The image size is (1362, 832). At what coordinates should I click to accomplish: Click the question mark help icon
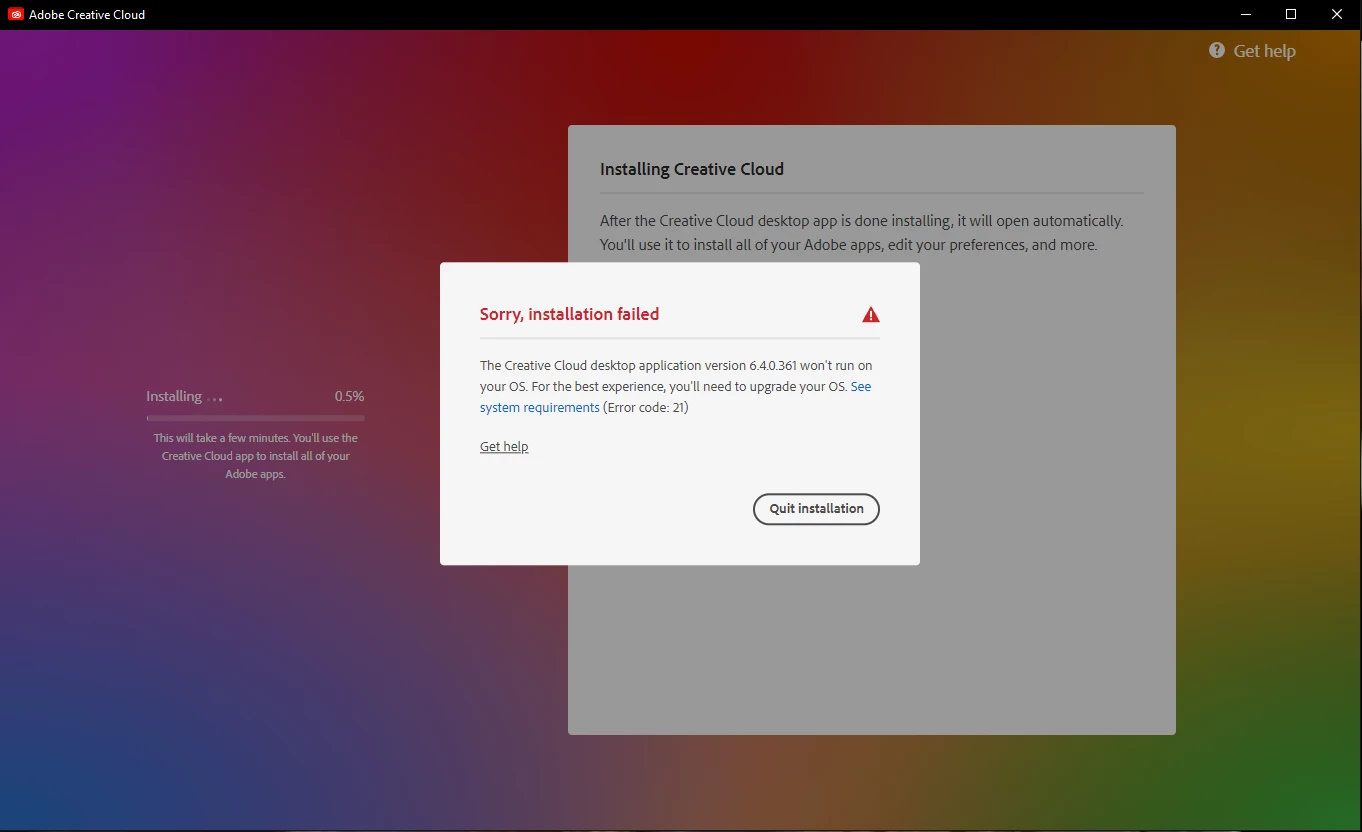coord(1217,51)
